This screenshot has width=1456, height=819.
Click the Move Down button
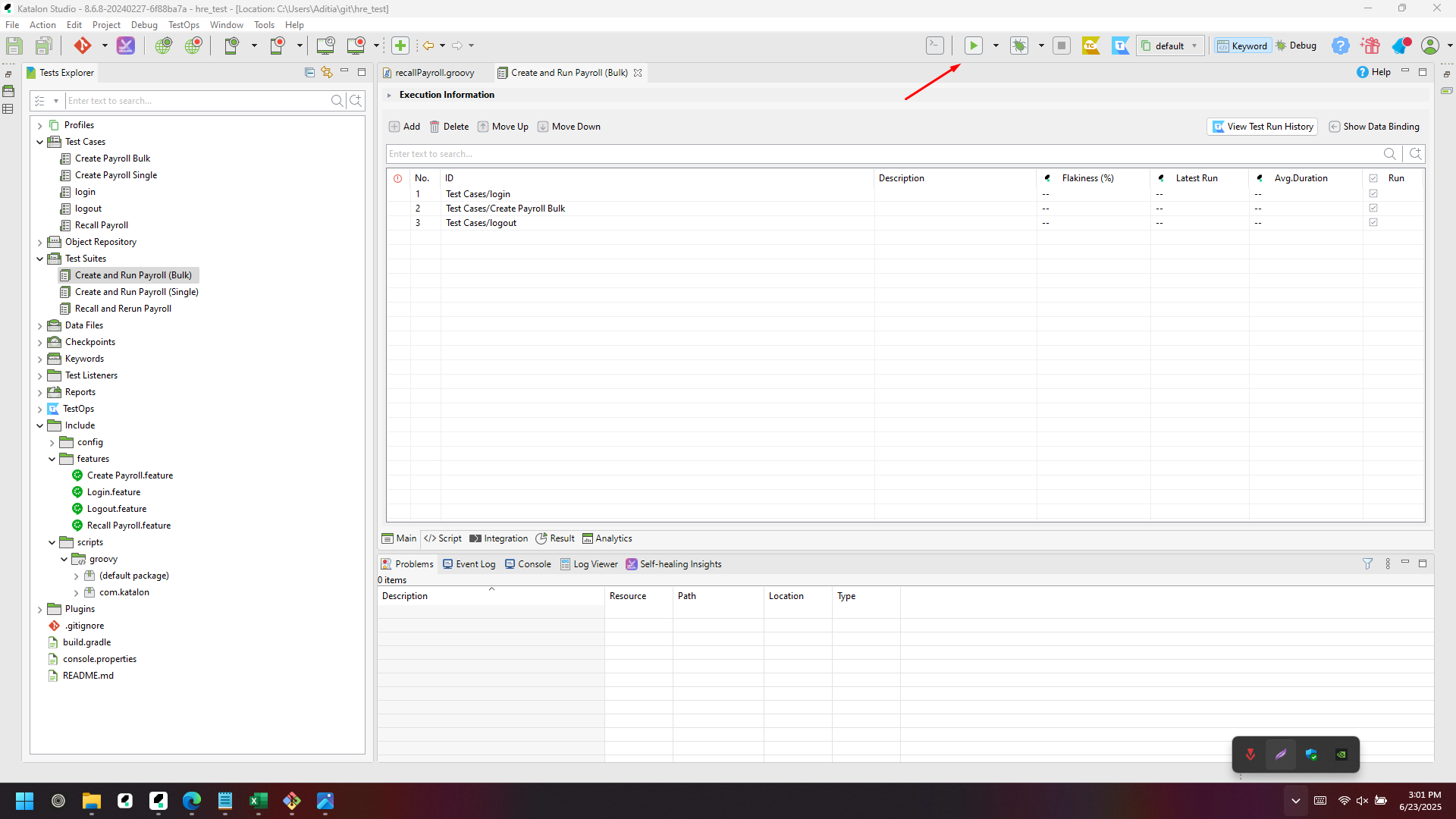(569, 127)
